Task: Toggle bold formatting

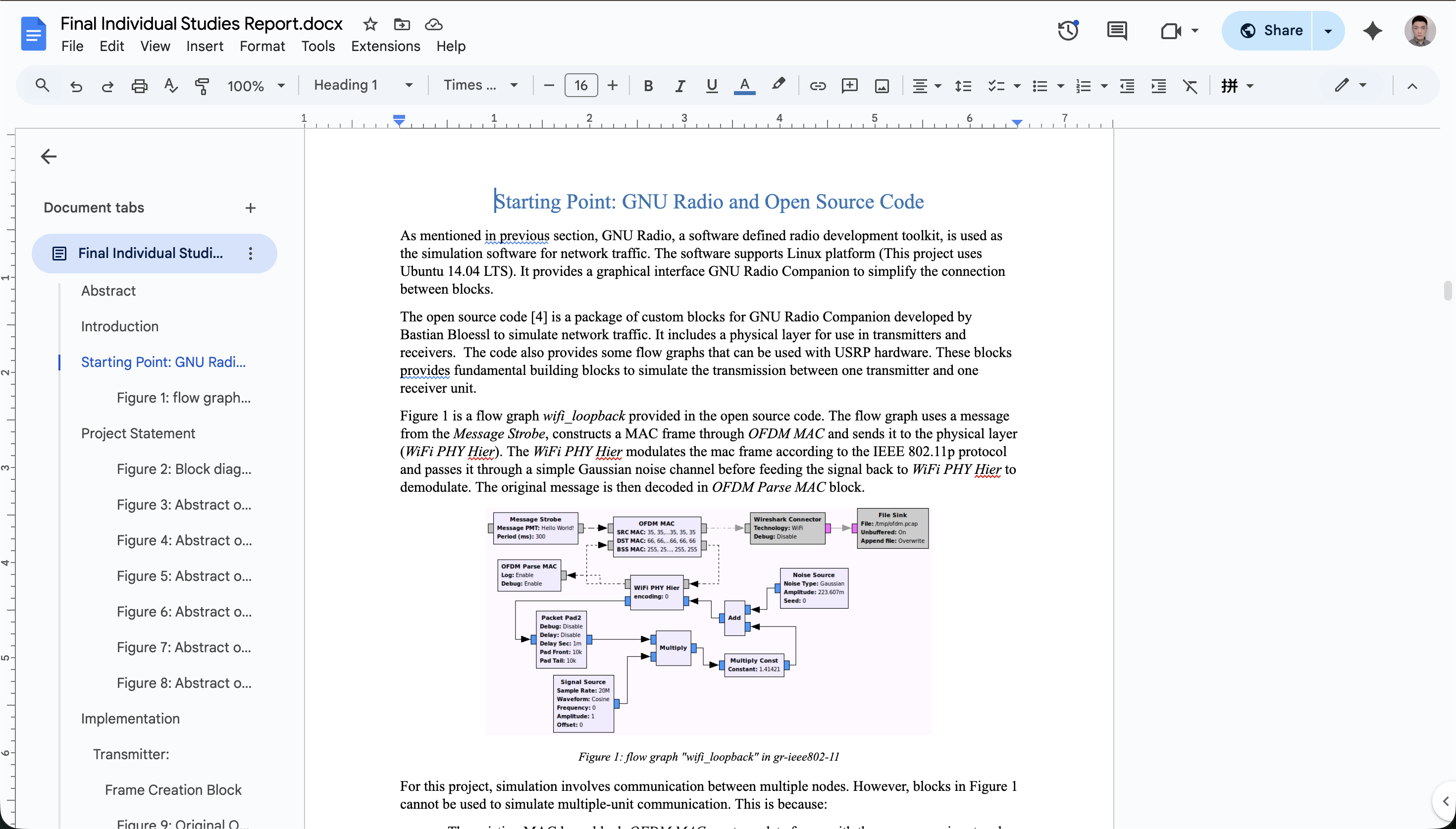Action: coord(648,86)
